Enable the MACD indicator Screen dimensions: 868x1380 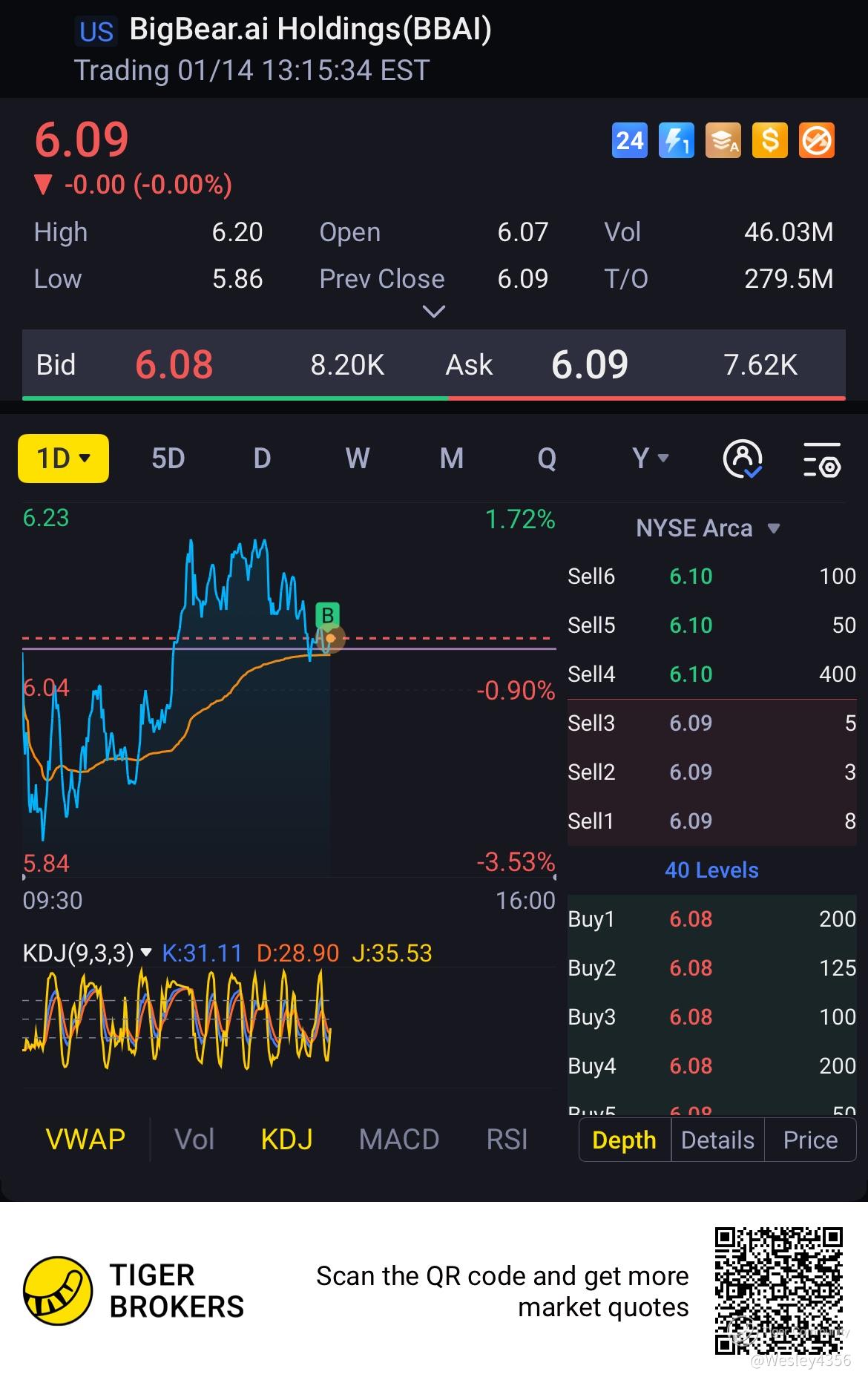(399, 1139)
